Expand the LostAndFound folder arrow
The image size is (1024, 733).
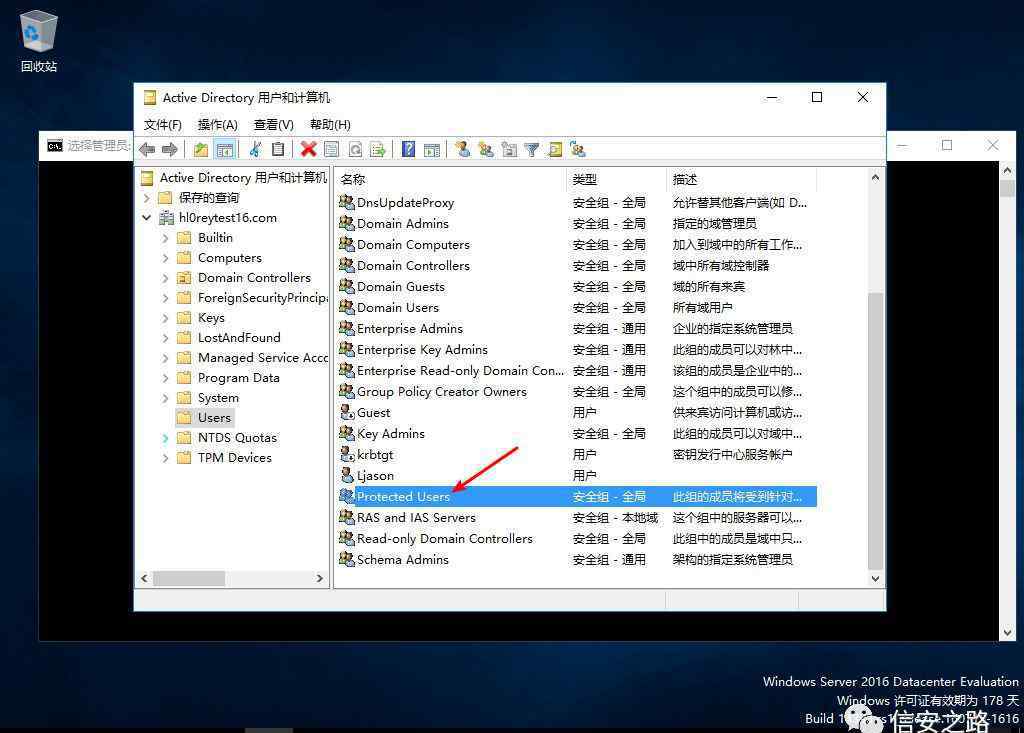pos(166,338)
